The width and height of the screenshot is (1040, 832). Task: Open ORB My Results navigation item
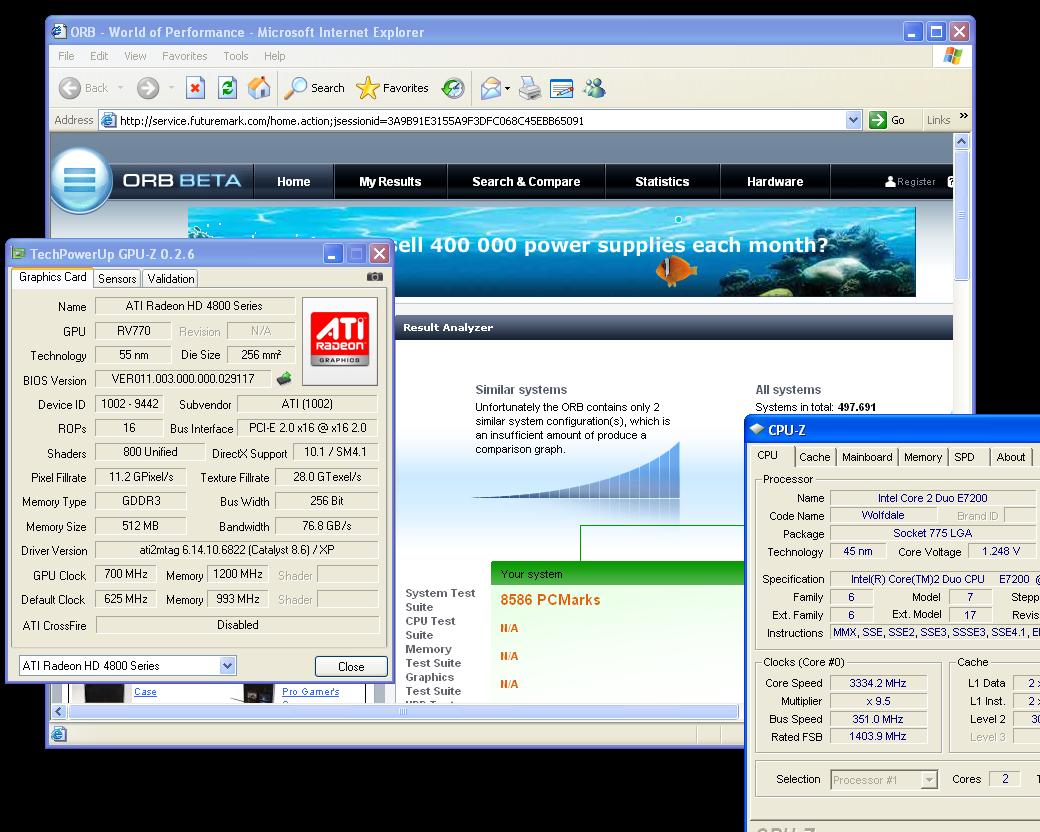point(390,181)
